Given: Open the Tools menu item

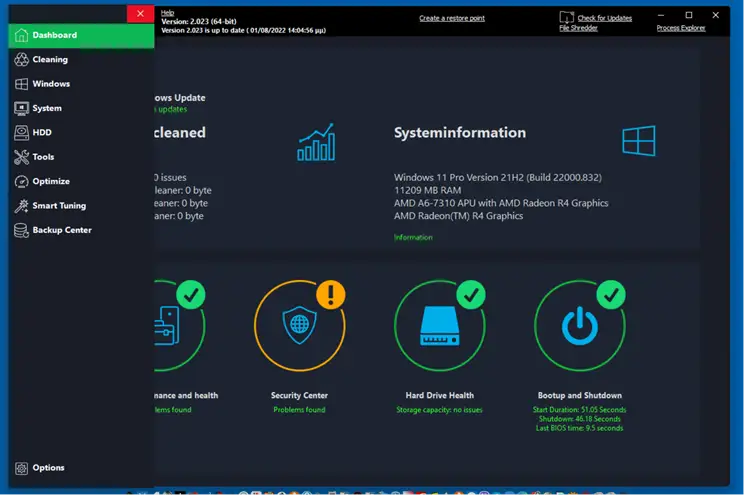Looking at the screenshot, I should (82, 157).
